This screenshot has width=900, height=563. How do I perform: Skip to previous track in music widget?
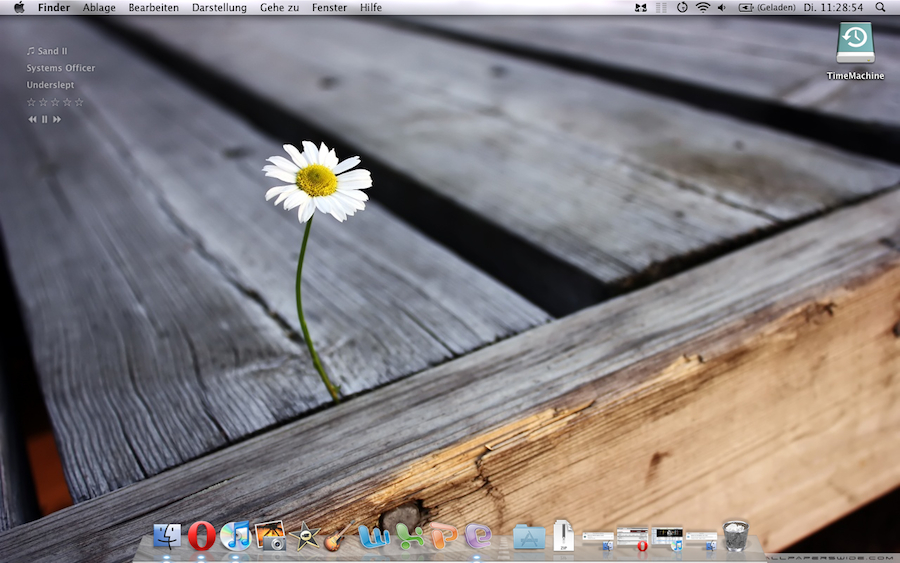[32, 119]
